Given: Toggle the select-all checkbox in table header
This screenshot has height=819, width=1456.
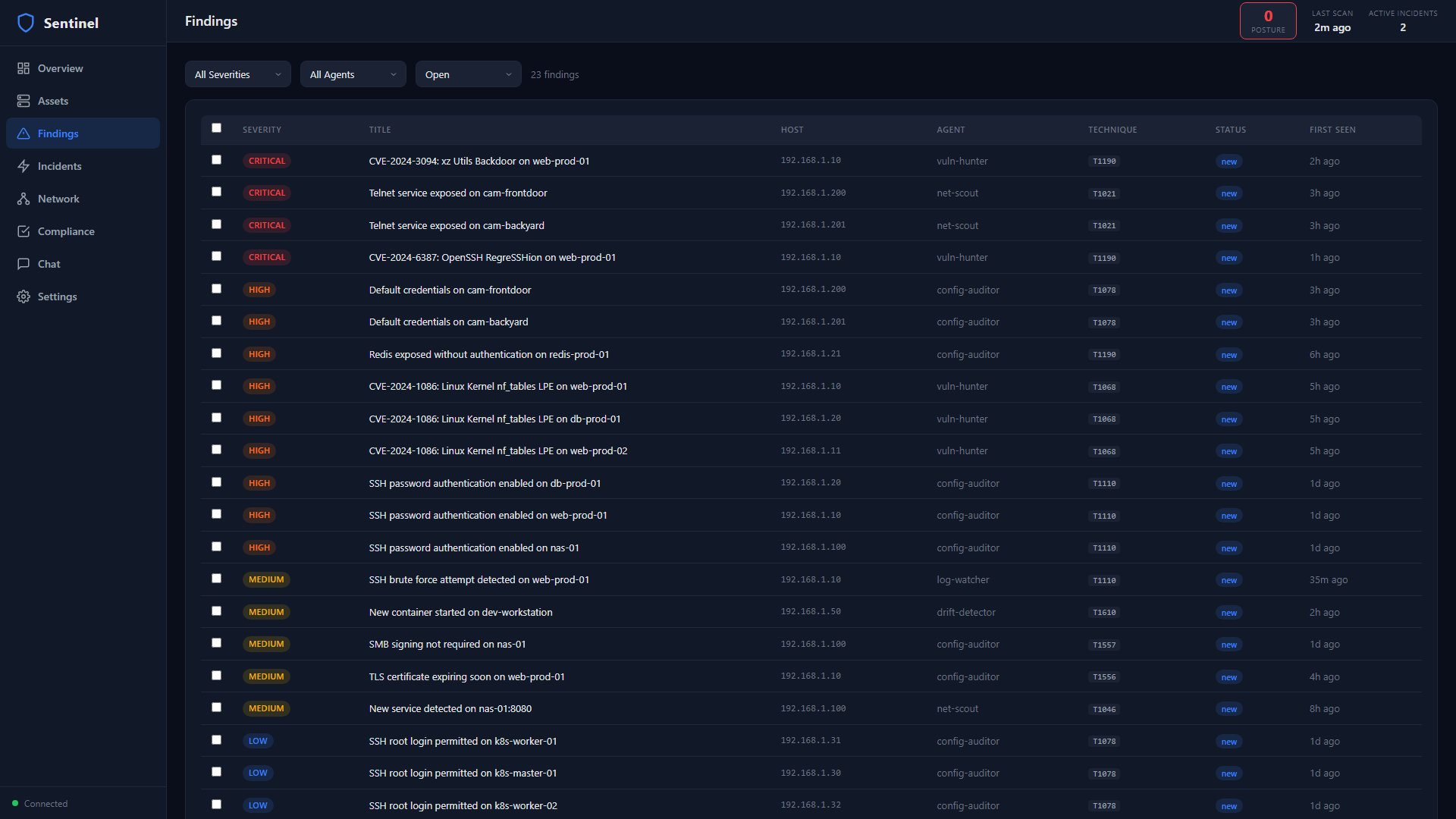Looking at the screenshot, I should pos(216,128).
